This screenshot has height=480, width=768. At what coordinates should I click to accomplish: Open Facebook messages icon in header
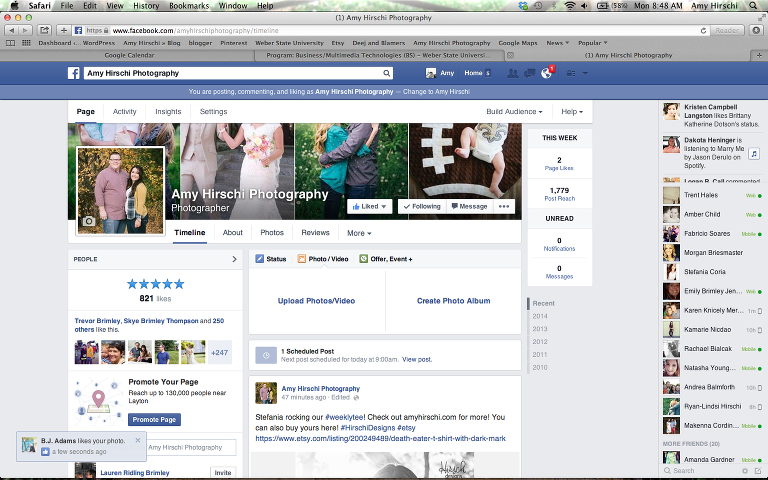529,73
